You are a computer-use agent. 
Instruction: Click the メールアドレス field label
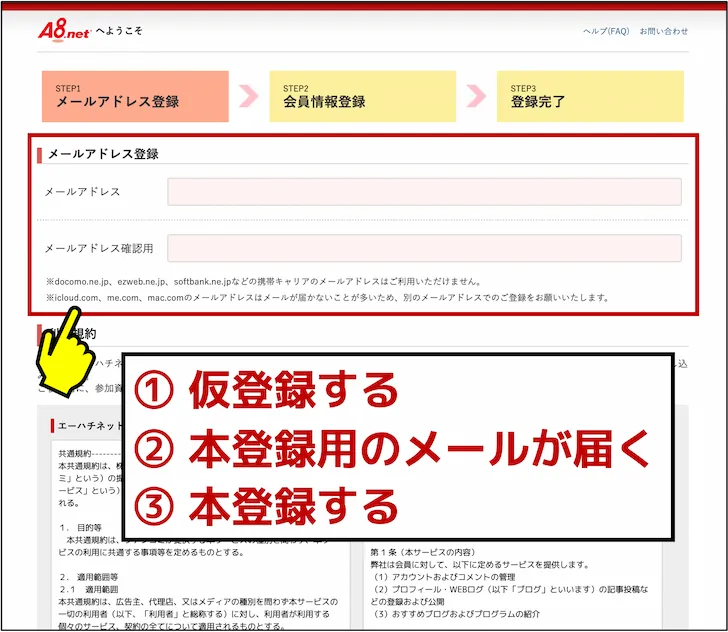[82, 192]
